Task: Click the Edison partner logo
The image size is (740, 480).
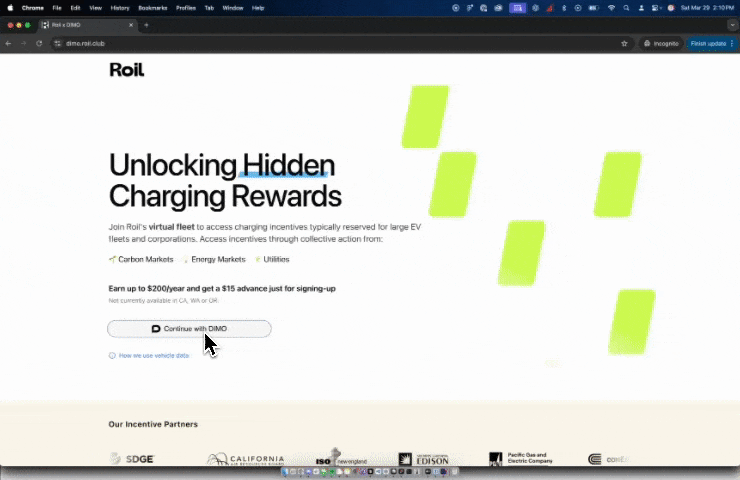Action: tap(423, 459)
